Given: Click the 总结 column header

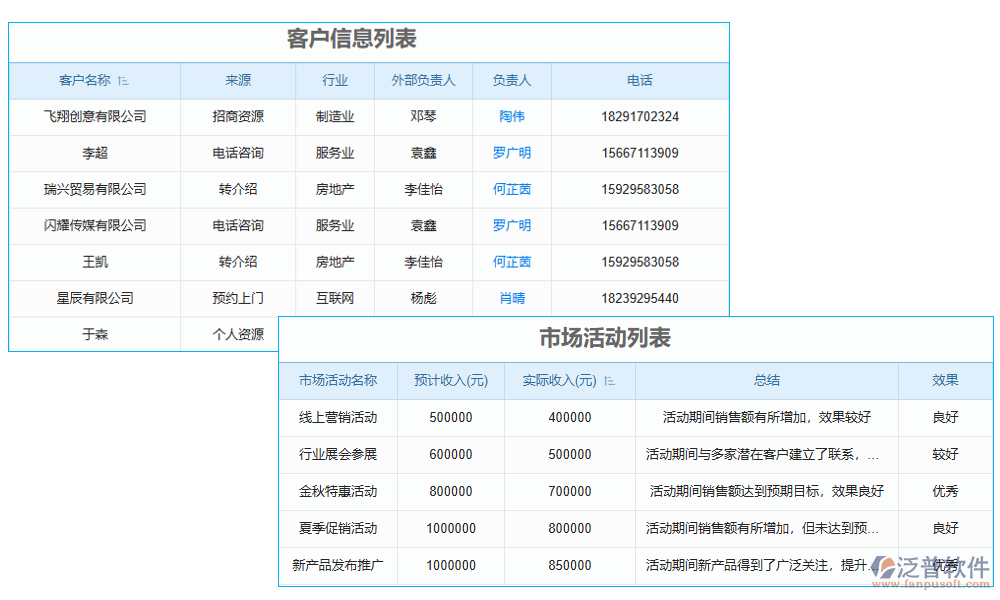Looking at the screenshot, I should tap(768, 381).
